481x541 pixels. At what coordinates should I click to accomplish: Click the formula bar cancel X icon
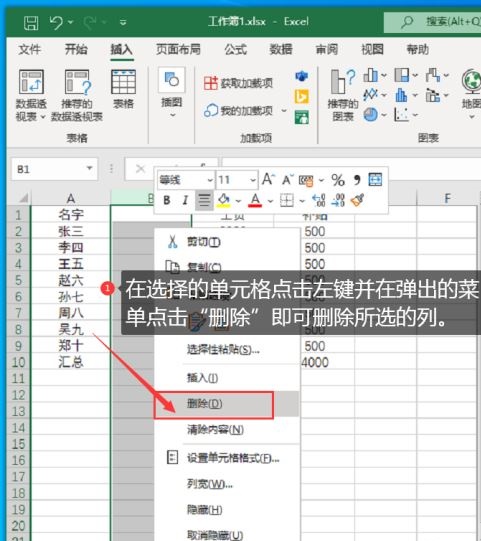tap(140, 169)
